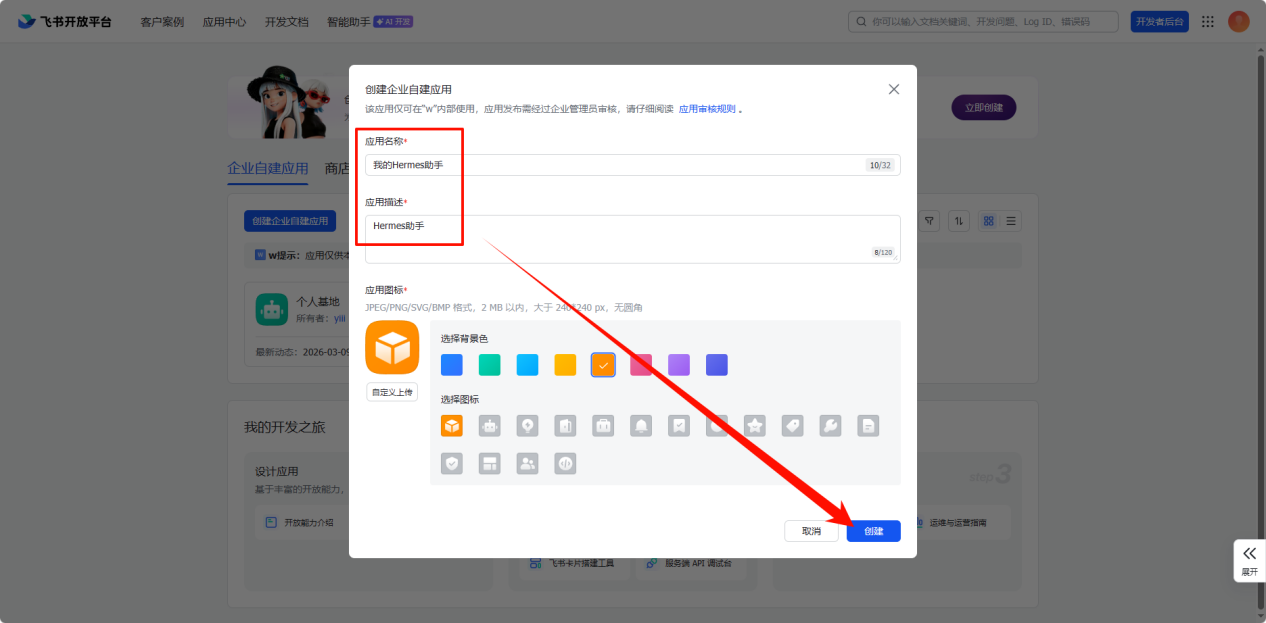
Task: Switch to list view of apps
Action: click(x=1011, y=221)
